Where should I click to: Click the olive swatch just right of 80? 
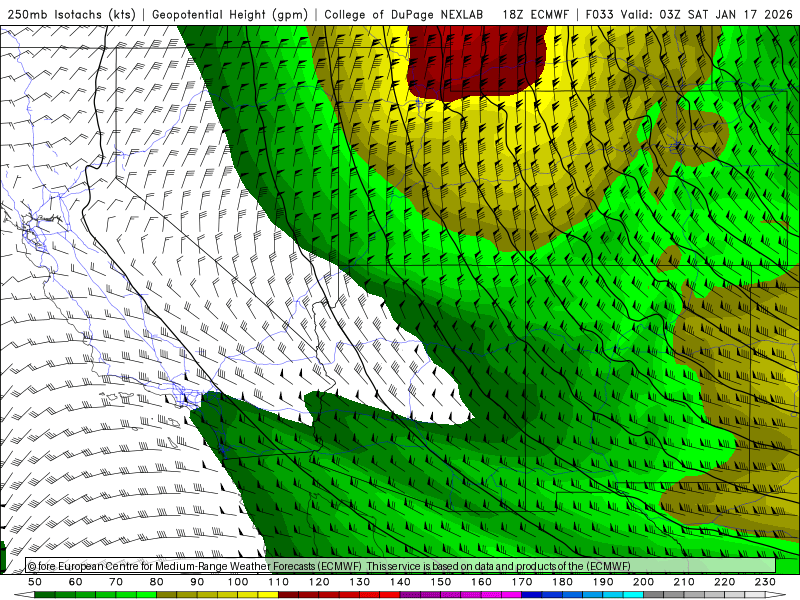pos(167,595)
